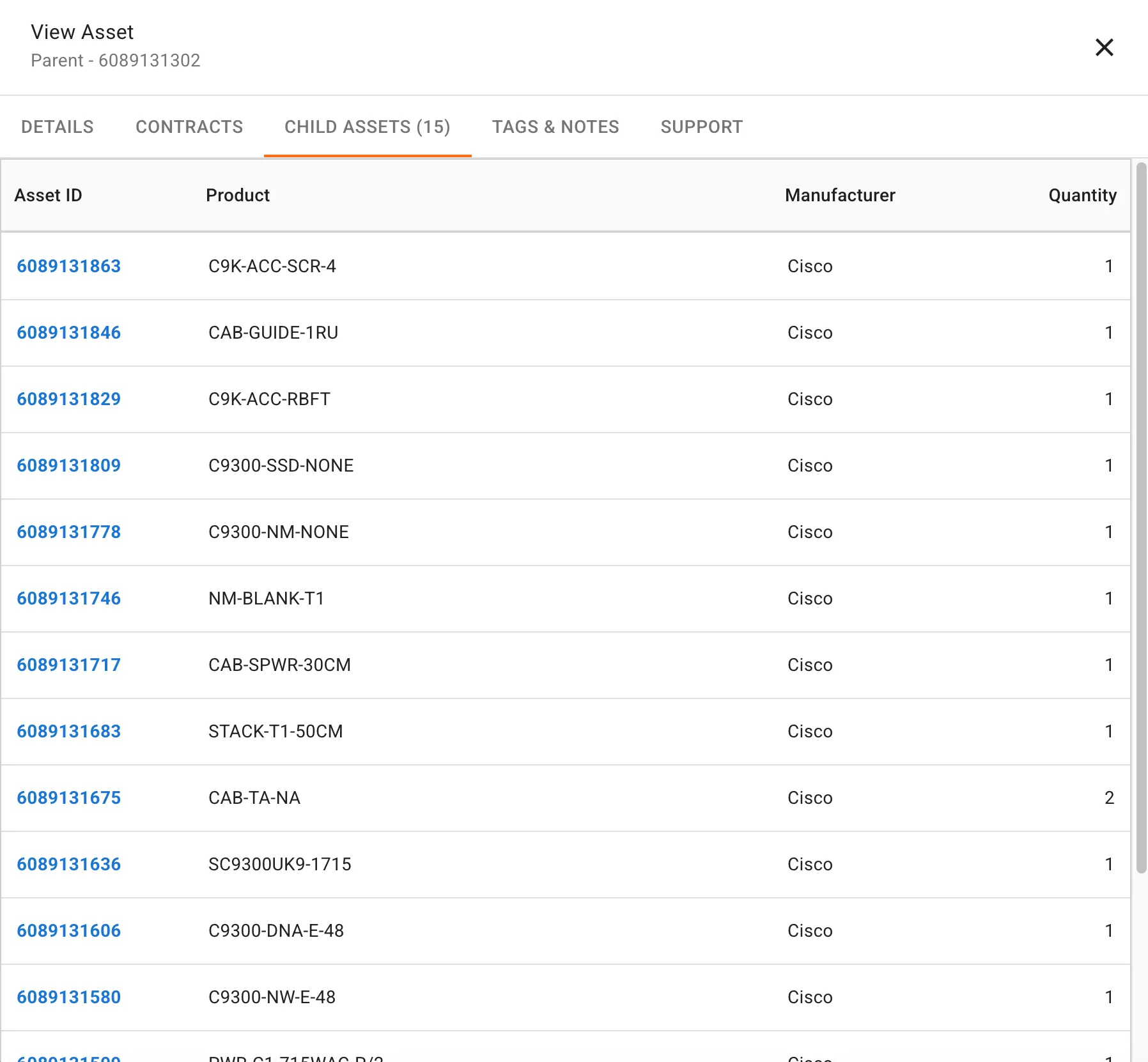Select product text CAB-GUIDE-1RU
This screenshot has height=1062, width=1148.
click(x=274, y=332)
